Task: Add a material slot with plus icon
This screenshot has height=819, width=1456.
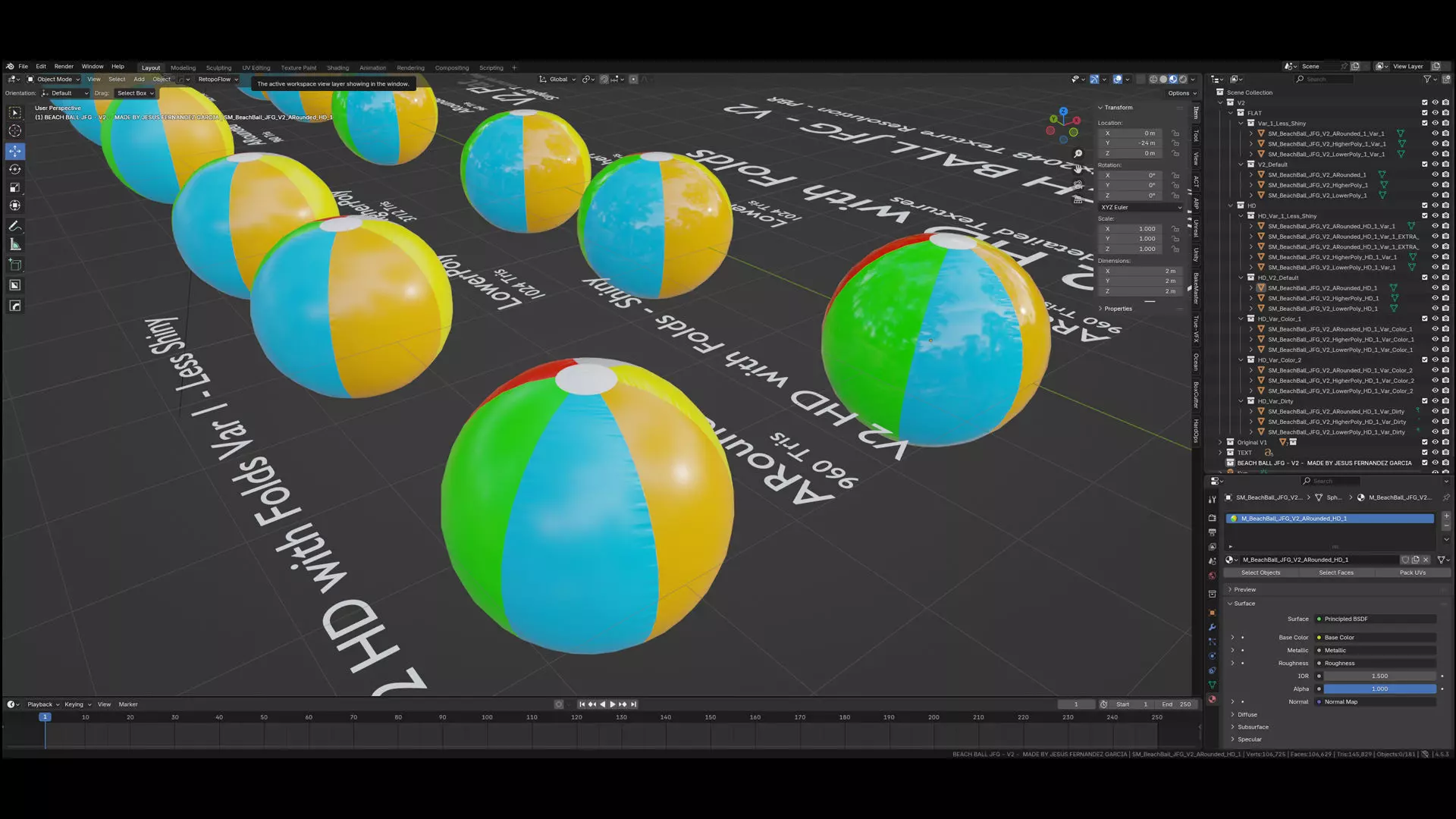Action: click(1446, 516)
